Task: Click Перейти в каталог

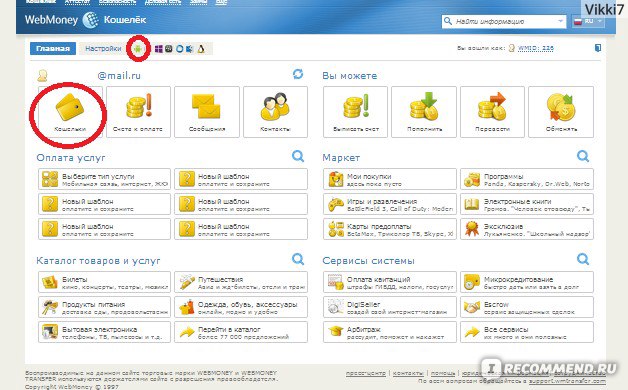Action: [241, 332]
